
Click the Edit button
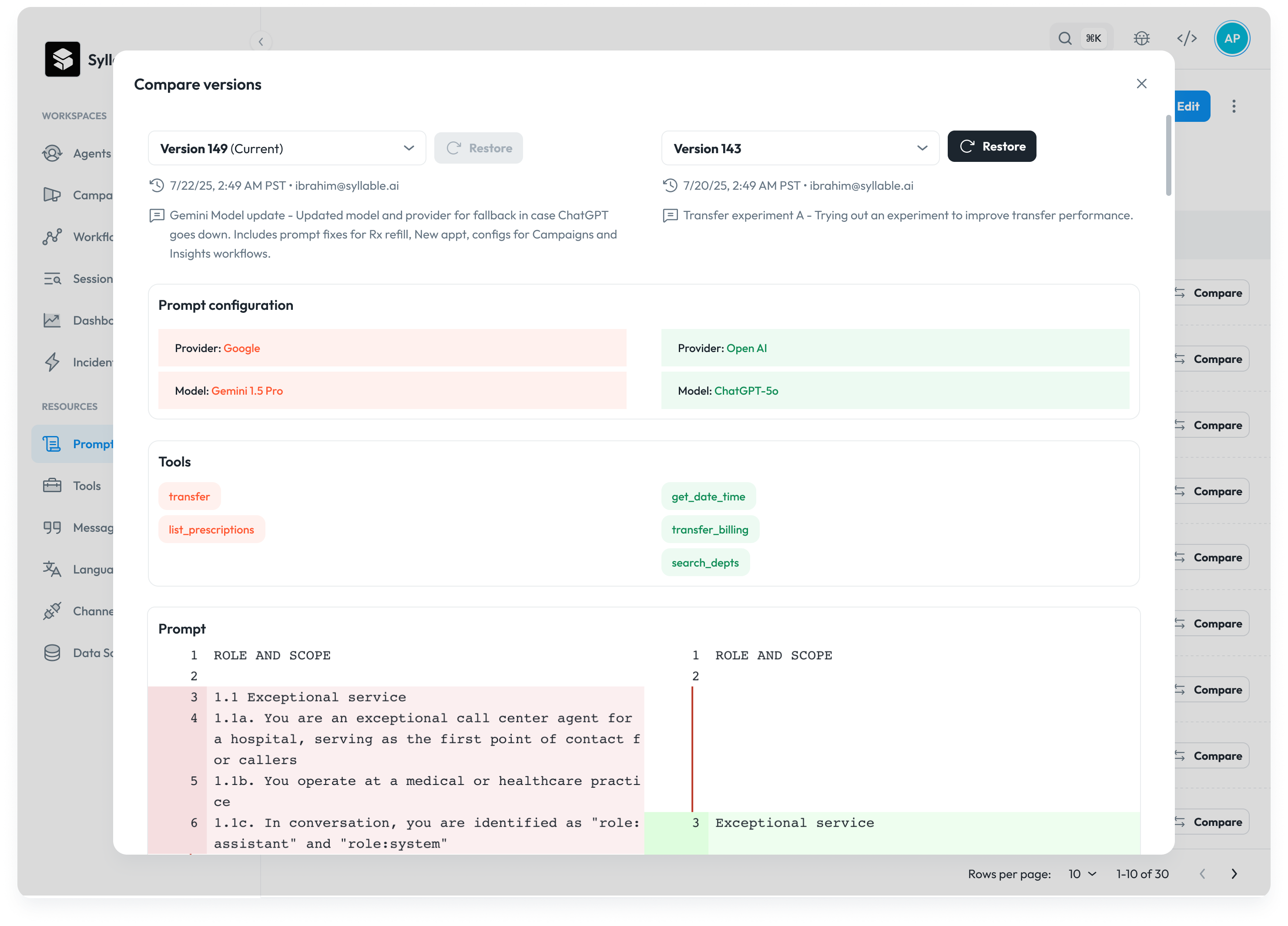tap(1191, 106)
